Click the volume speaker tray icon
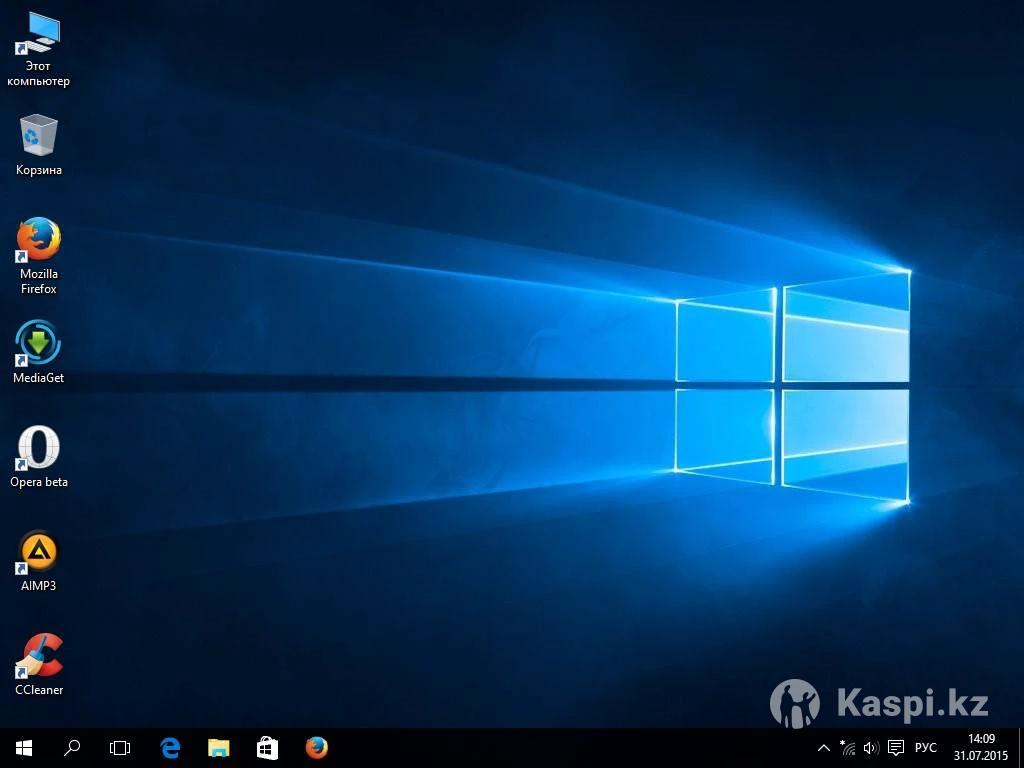Viewport: 1024px width, 768px height. pos(871,748)
